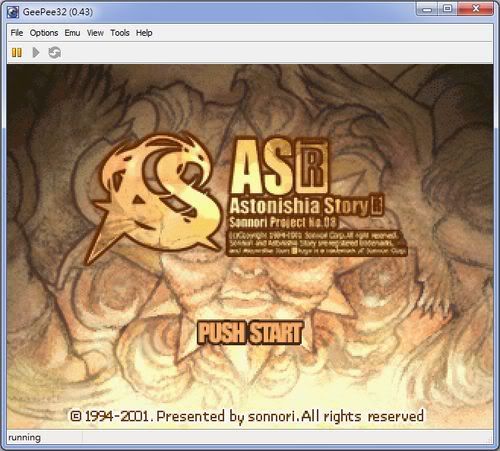Click the "running" status bar text
500x451 pixels.
(24, 437)
